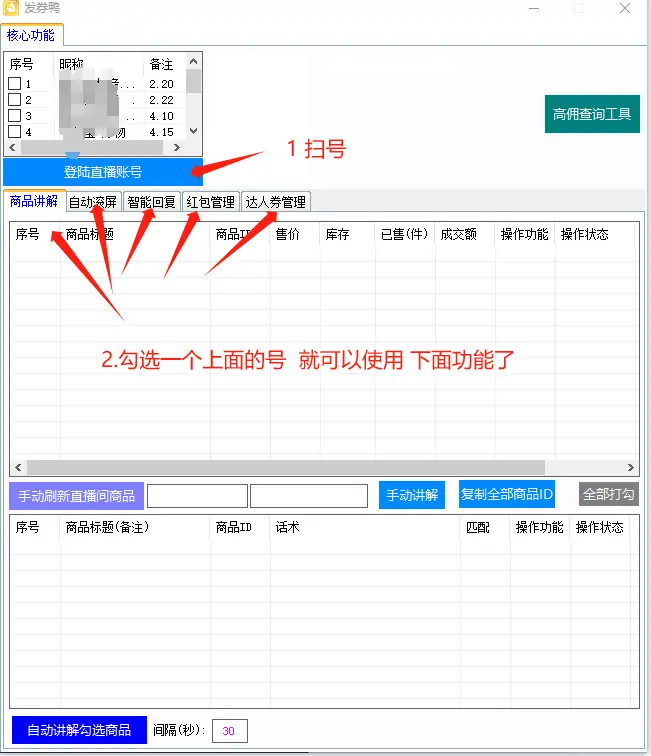The height and width of the screenshot is (756, 651).
Task: Click 商品ID header in lower table
Action: (x=234, y=527)
